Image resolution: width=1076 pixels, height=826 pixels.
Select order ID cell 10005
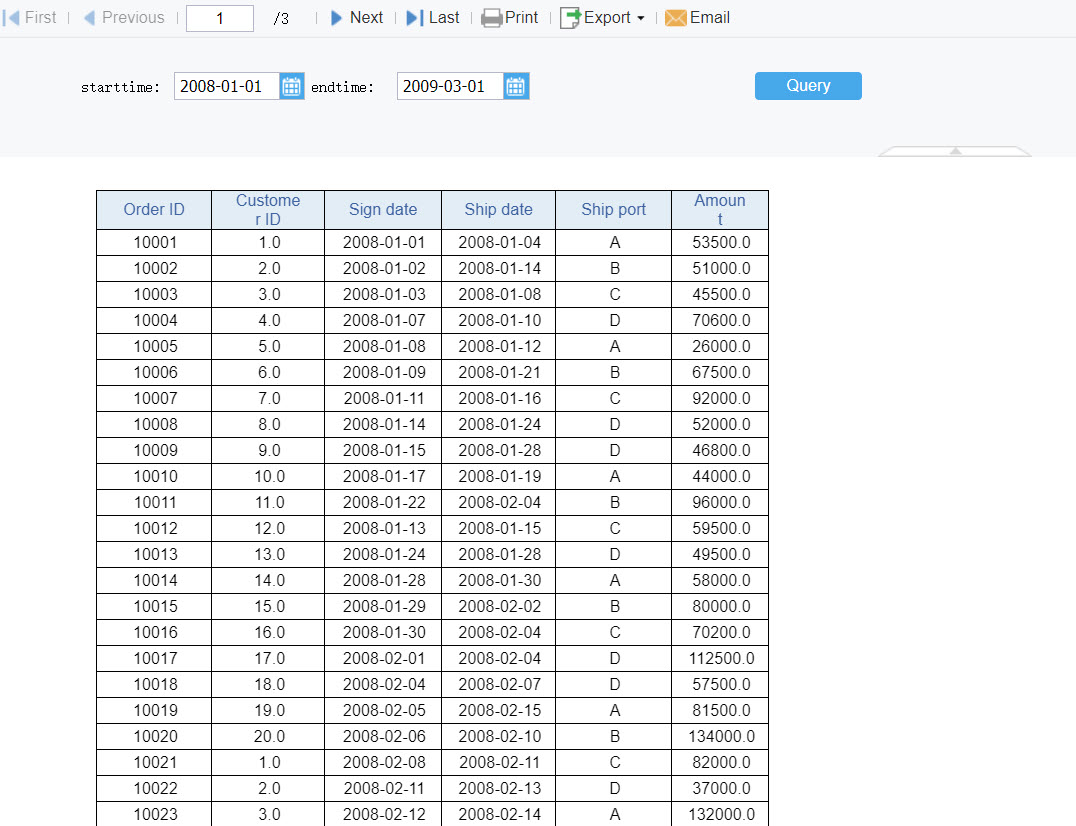[155, 346]
